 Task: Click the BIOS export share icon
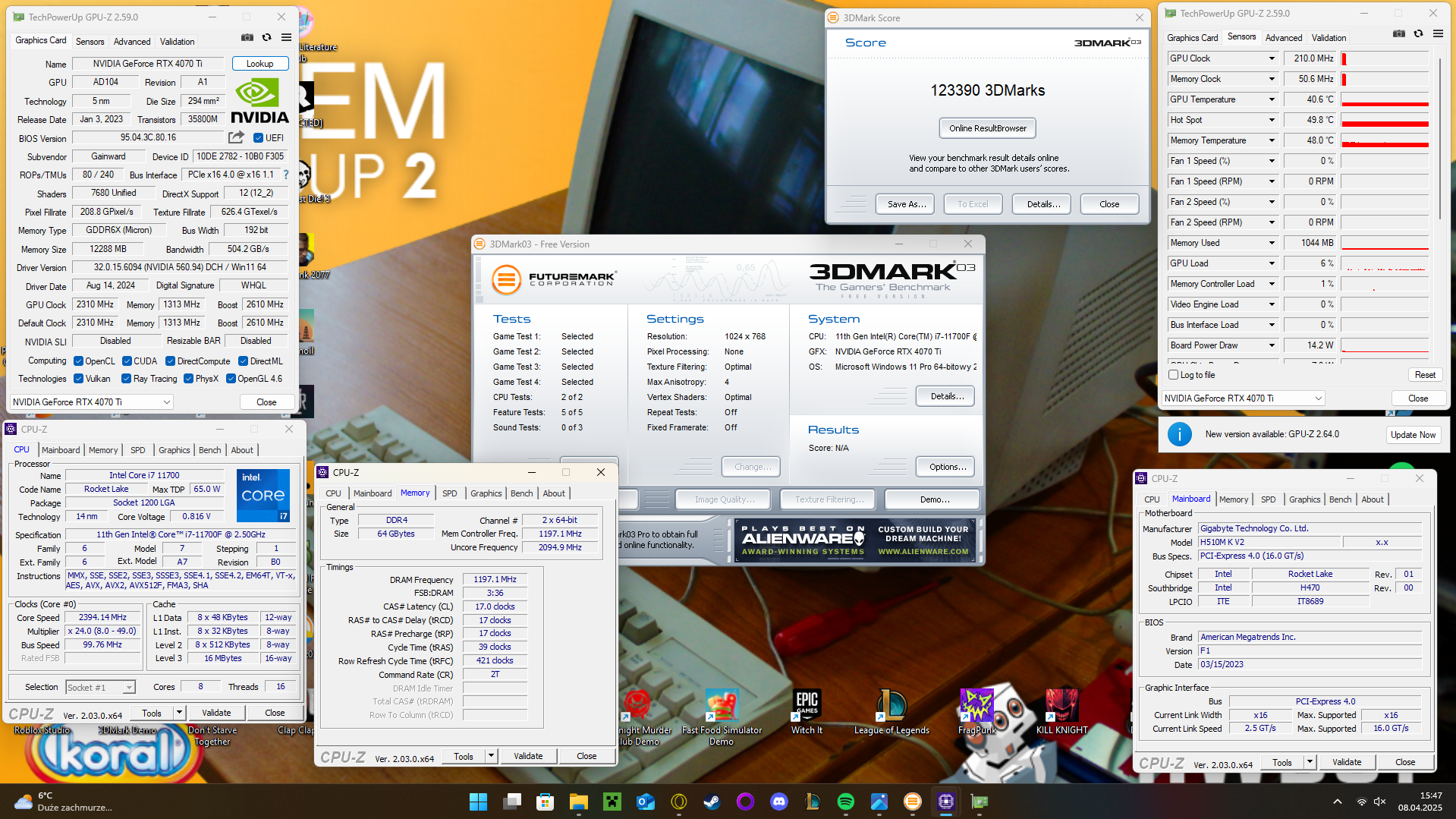pyautogui.click(x=236, y=137)
